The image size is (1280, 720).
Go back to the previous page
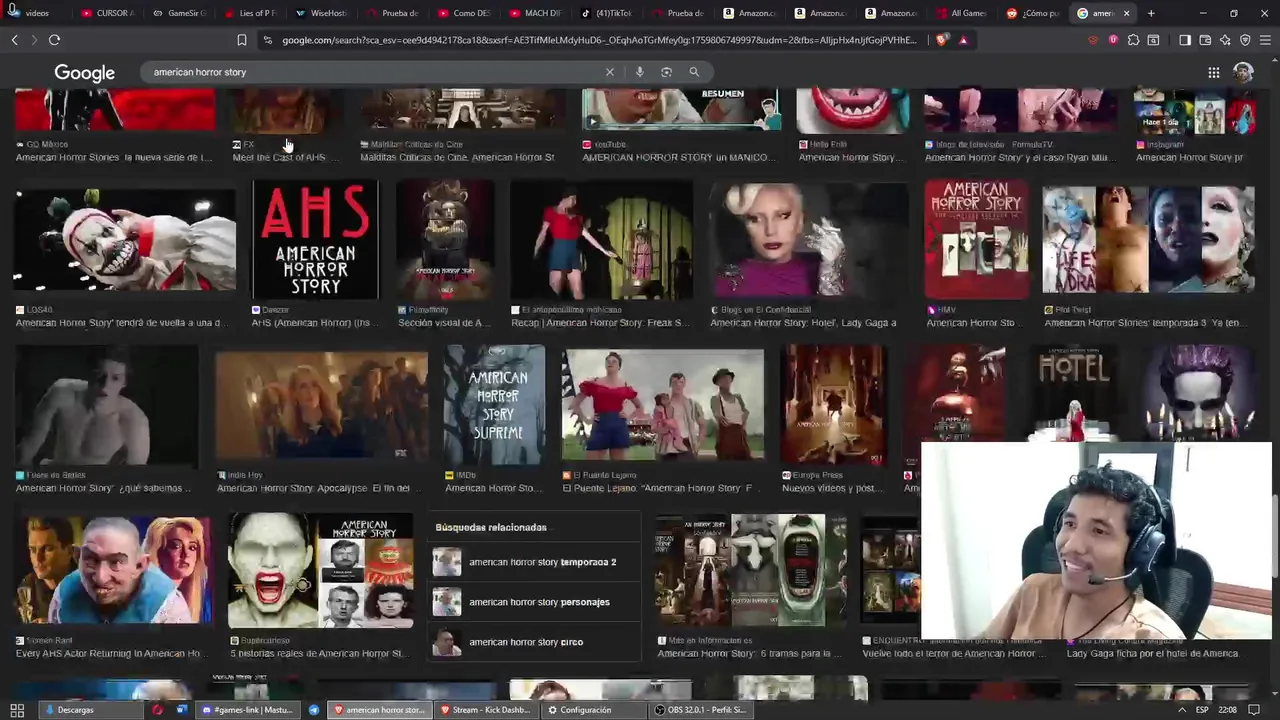pyautogui.click(x=14, y=40)
